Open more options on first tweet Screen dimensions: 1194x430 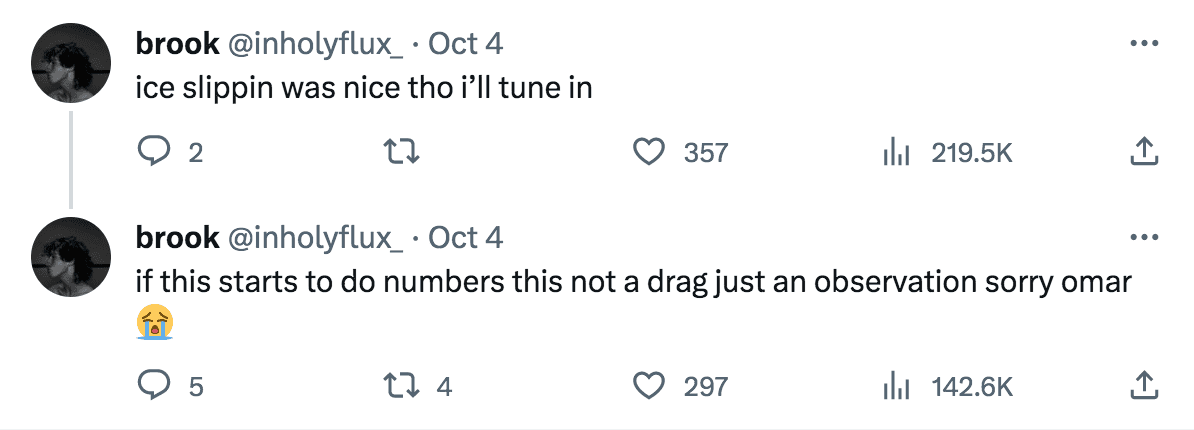pyautogui.click(x=1143, y=45)
